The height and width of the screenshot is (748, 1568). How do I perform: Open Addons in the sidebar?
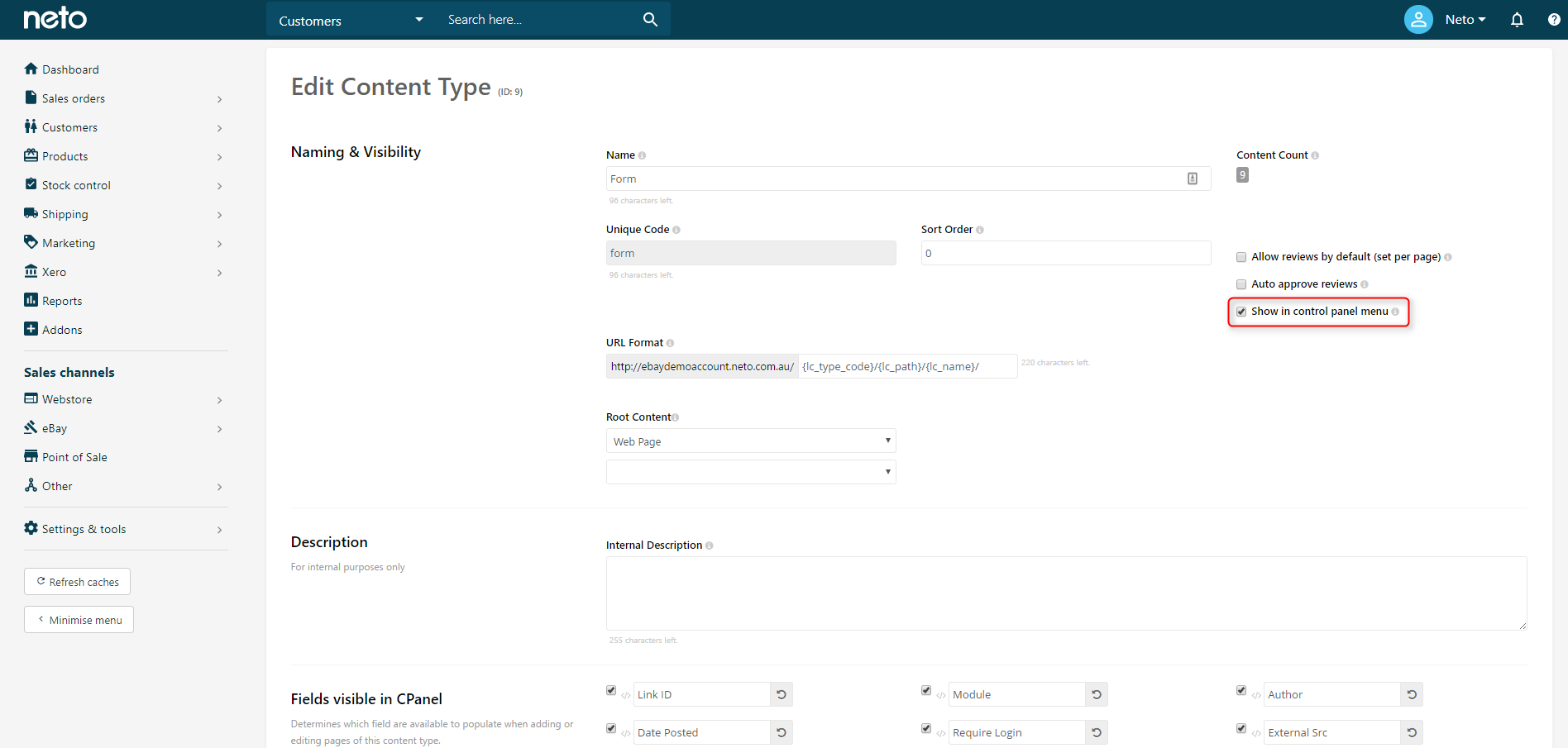tap(62, 330)
